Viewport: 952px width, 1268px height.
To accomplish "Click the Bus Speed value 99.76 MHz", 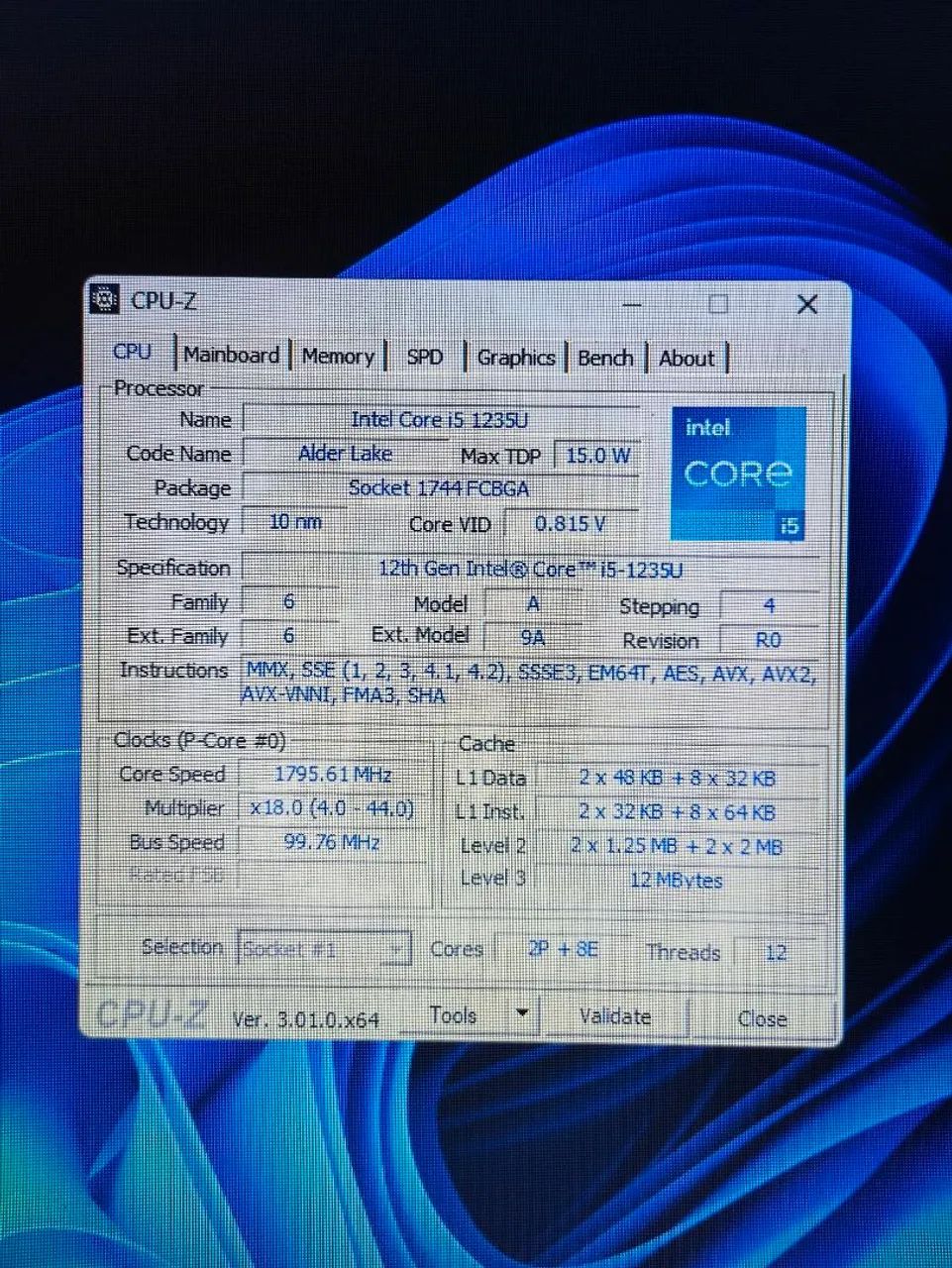I will (x=333, y=842).
